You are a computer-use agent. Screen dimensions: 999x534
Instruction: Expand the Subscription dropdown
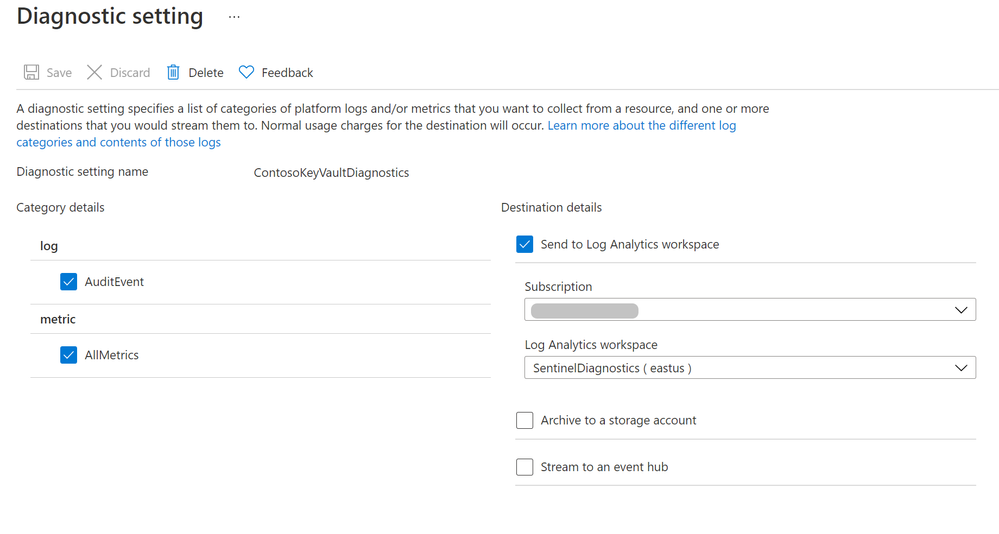[960, 310]
